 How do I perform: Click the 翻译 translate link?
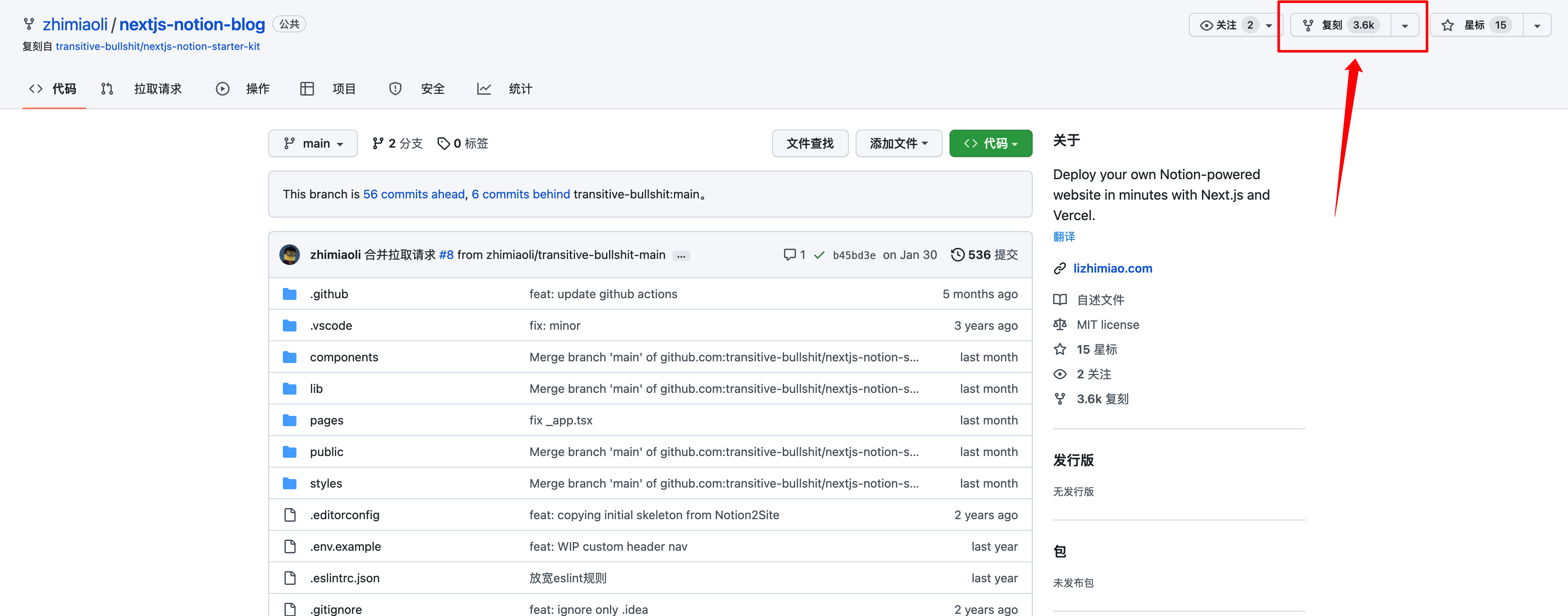click(1064, 237)
